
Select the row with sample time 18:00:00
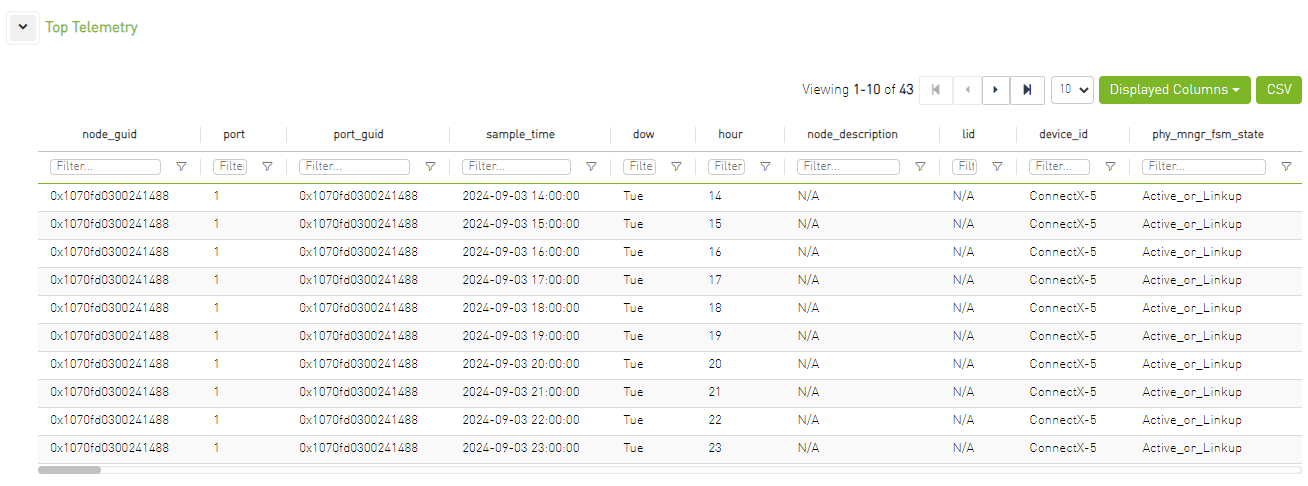click(520, 308)
